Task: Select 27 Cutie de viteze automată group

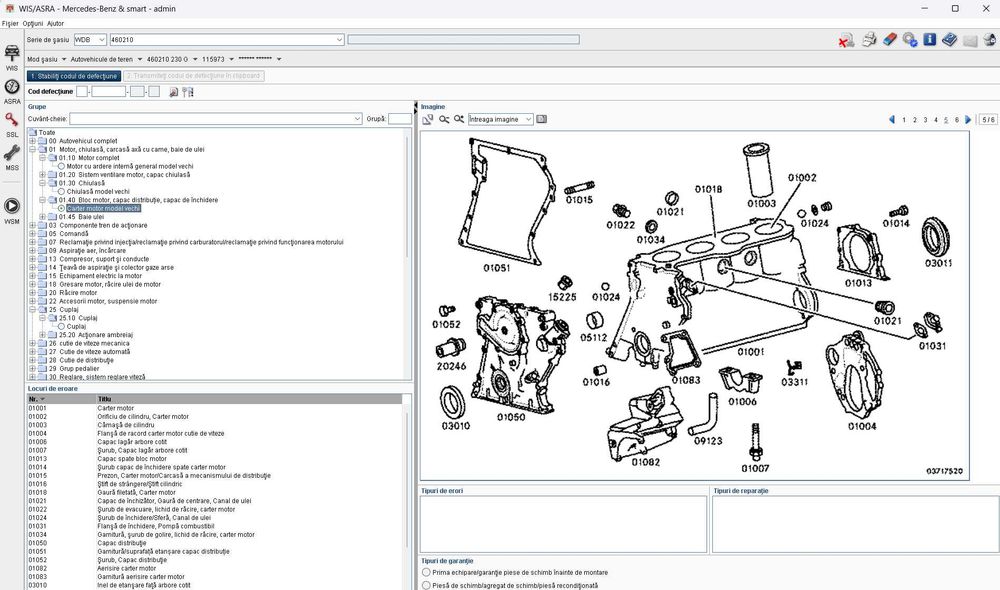Action: click(89, 351)
